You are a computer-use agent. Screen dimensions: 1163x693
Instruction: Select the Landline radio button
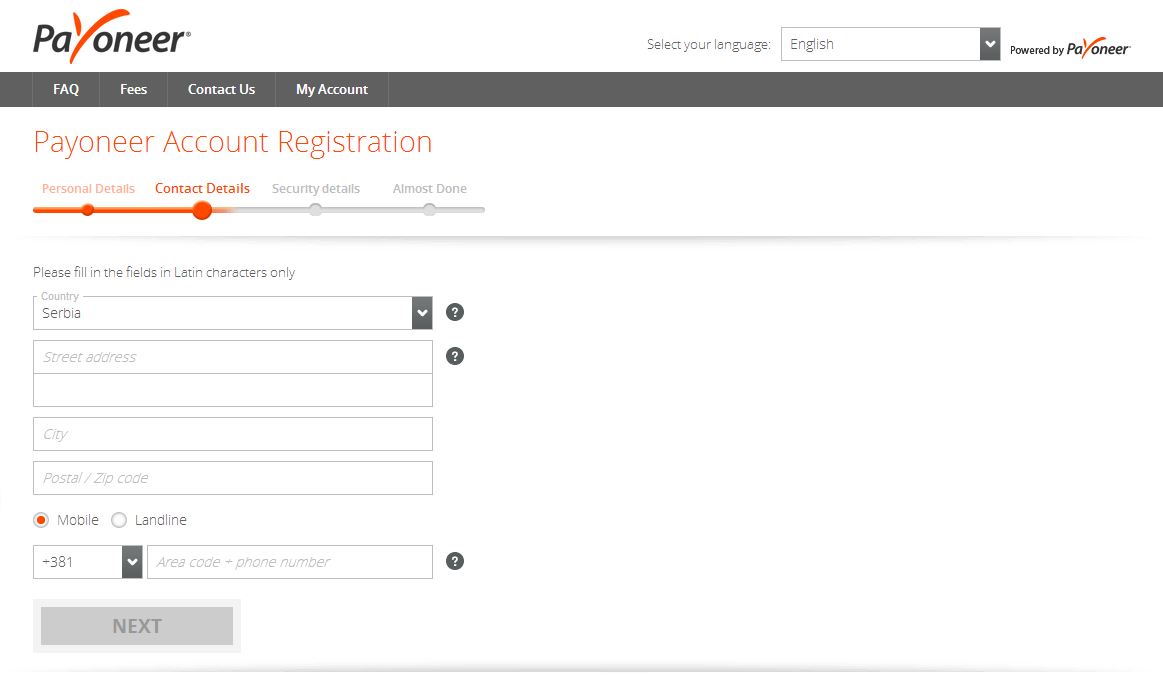119,520
